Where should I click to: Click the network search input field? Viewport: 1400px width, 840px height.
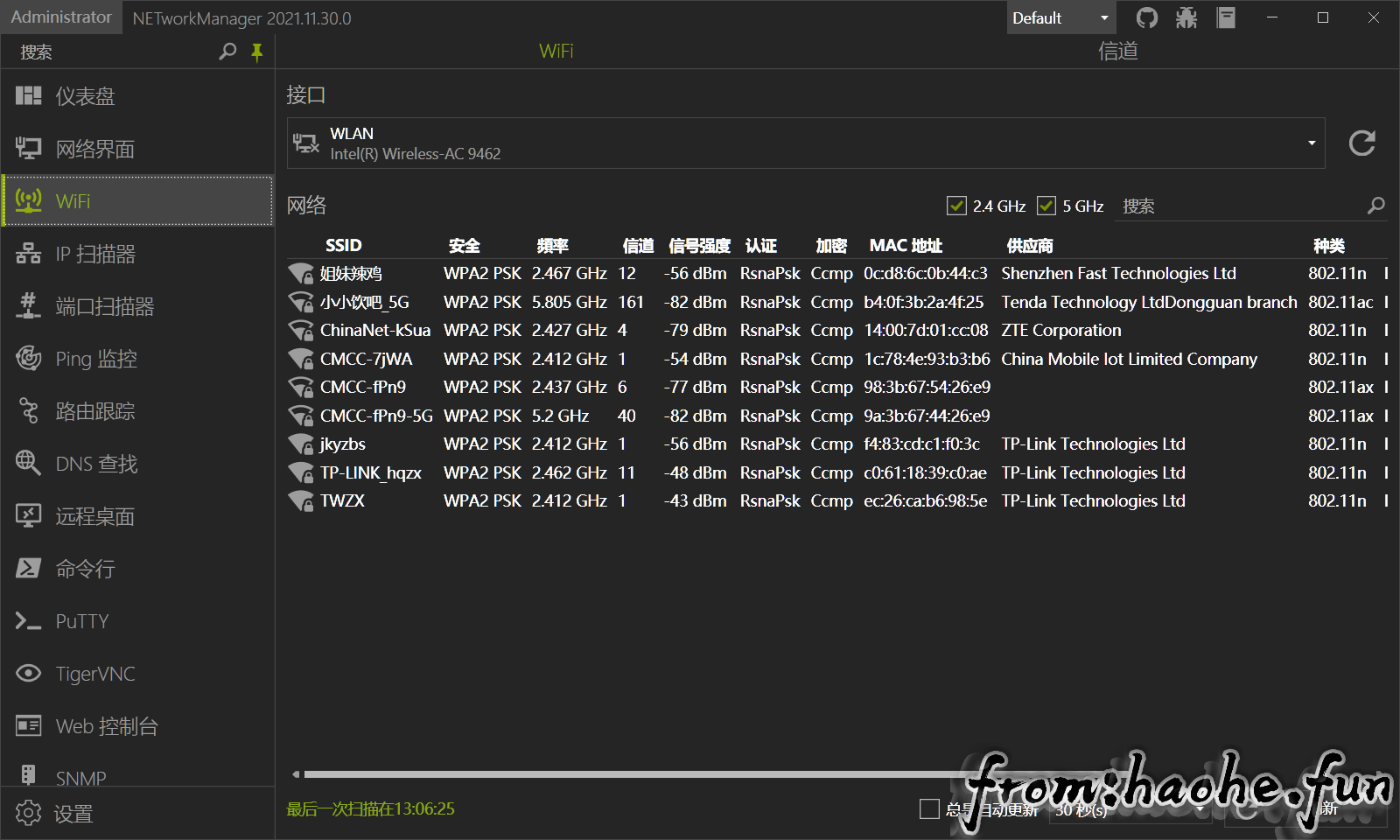(1242, 206)
